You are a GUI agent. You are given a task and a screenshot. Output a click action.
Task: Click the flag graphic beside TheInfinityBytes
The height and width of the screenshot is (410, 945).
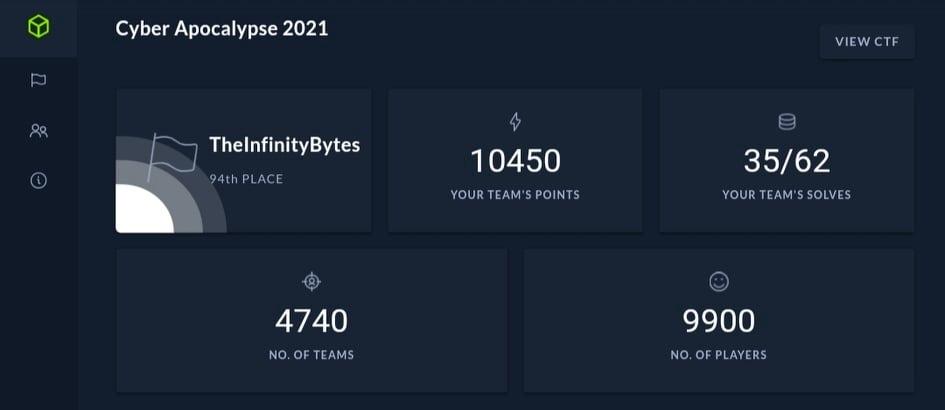coord(173,153)
